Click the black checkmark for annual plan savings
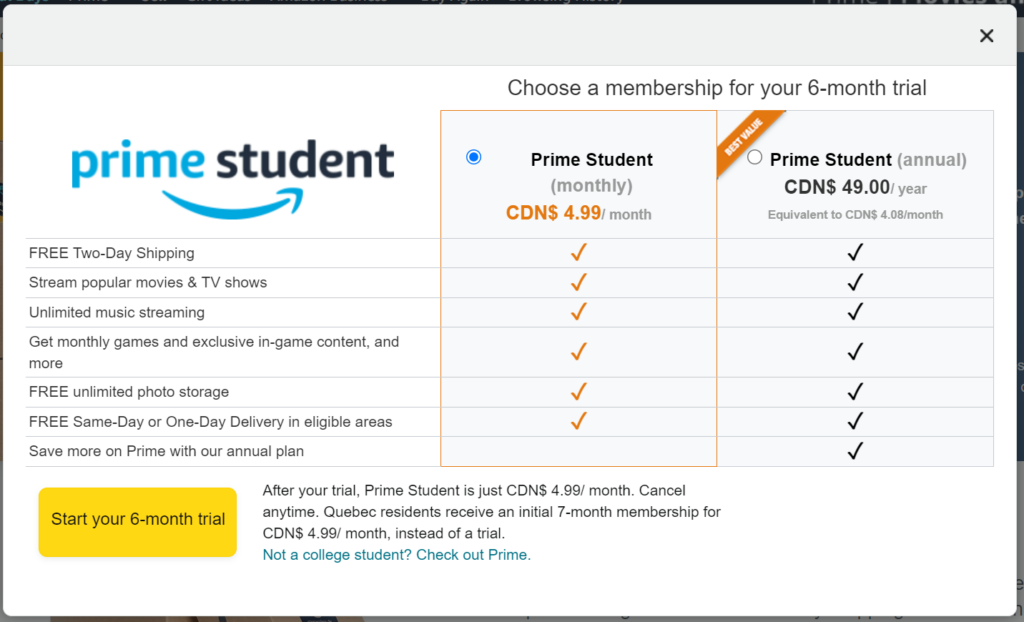The height and width of the screenshot is (622, 1024). coord(855,451)
